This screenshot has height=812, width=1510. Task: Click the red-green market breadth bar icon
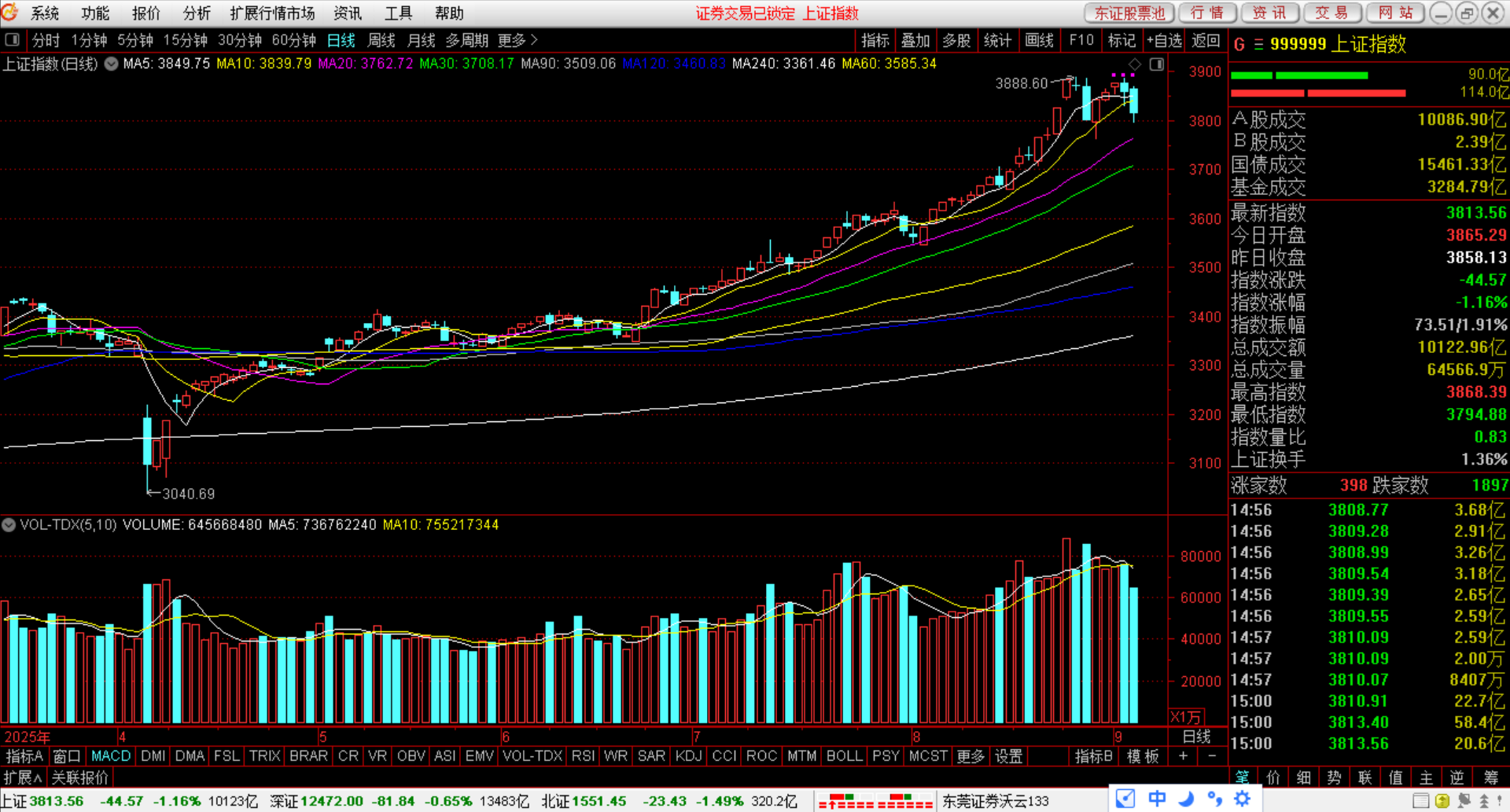pos(875,802)
